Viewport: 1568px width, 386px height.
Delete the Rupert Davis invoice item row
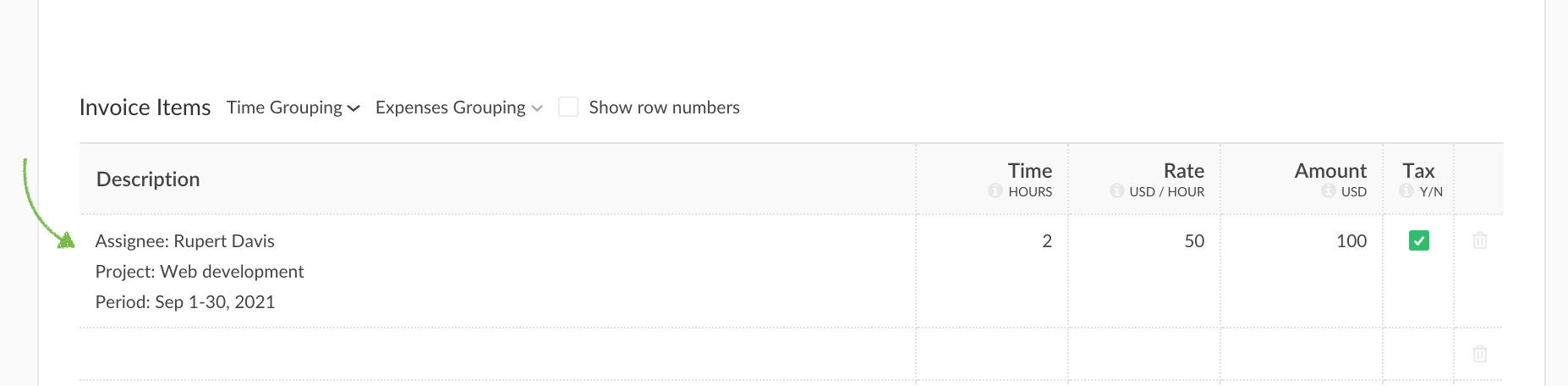pos(1479,241)
